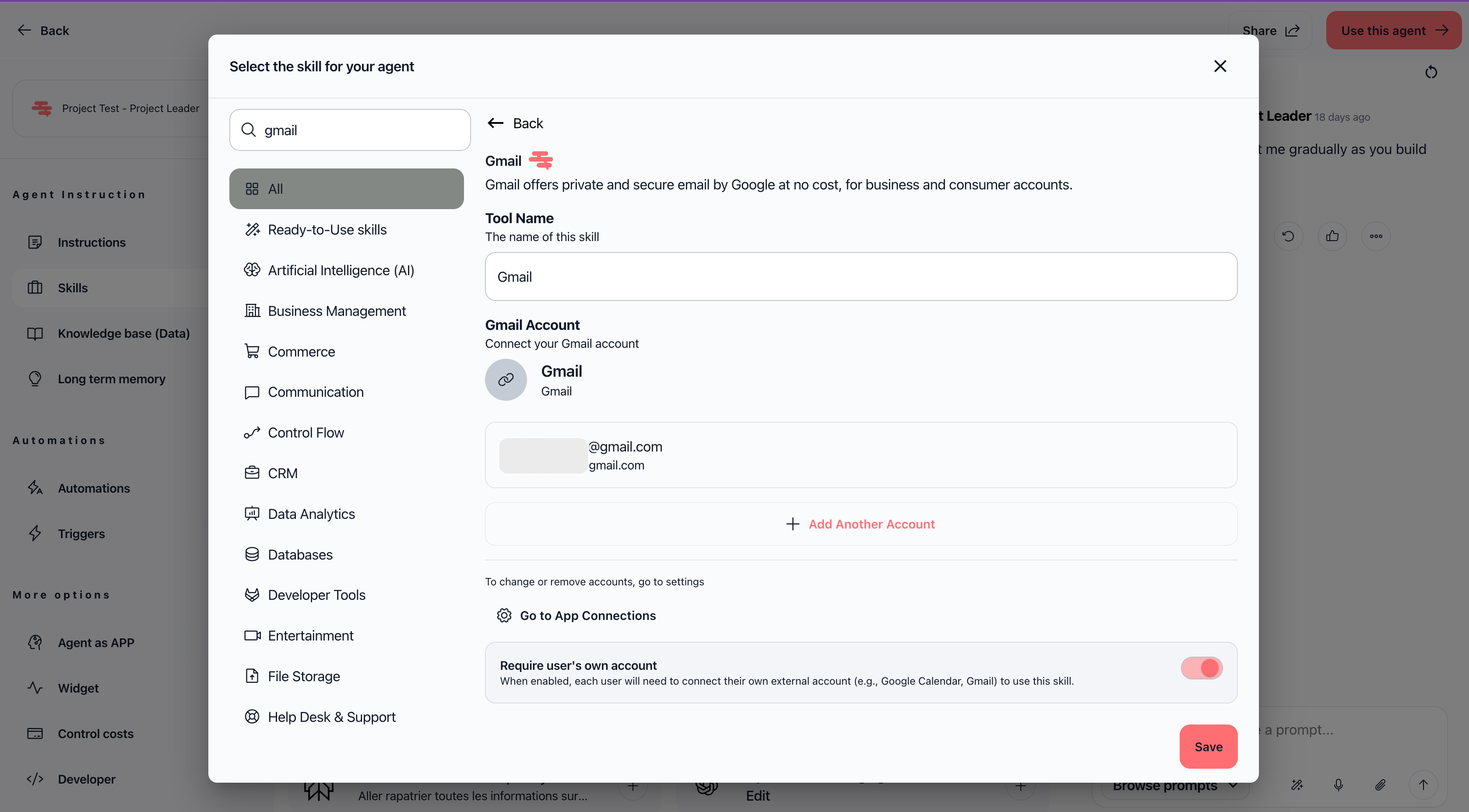The width and height of the screenshot is (1469, 812).
Task: Expand the Browse prompts dropdown
Action: tap(1175, 785)
